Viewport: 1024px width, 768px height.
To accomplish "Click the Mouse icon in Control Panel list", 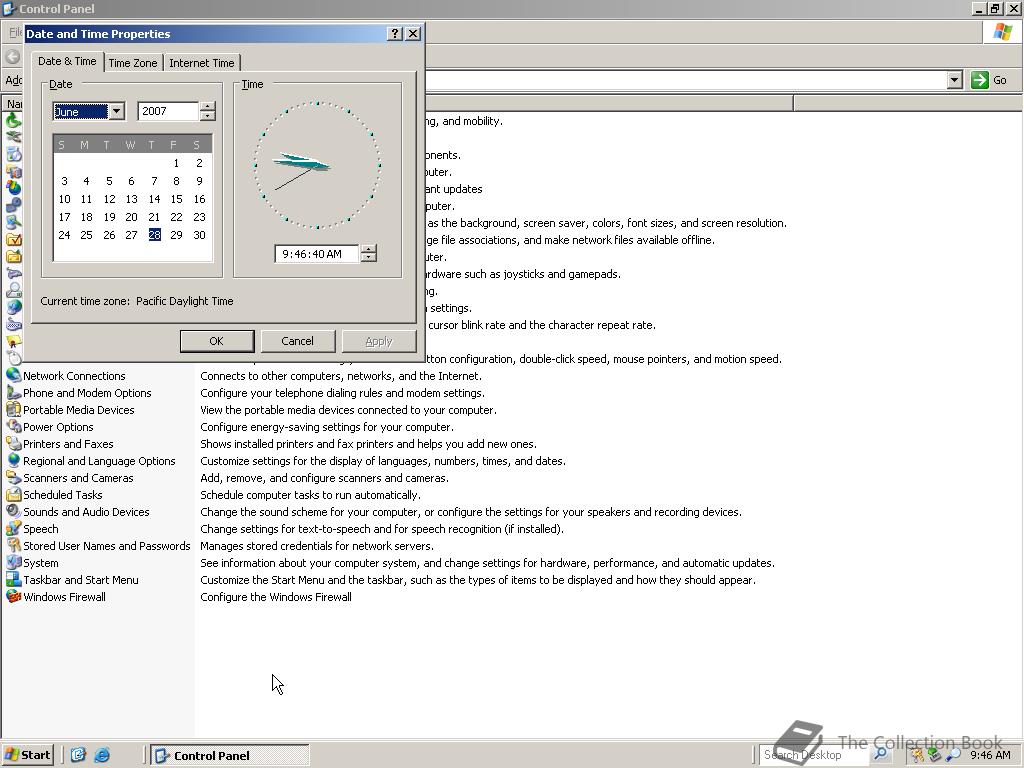I will click(13, 357).
